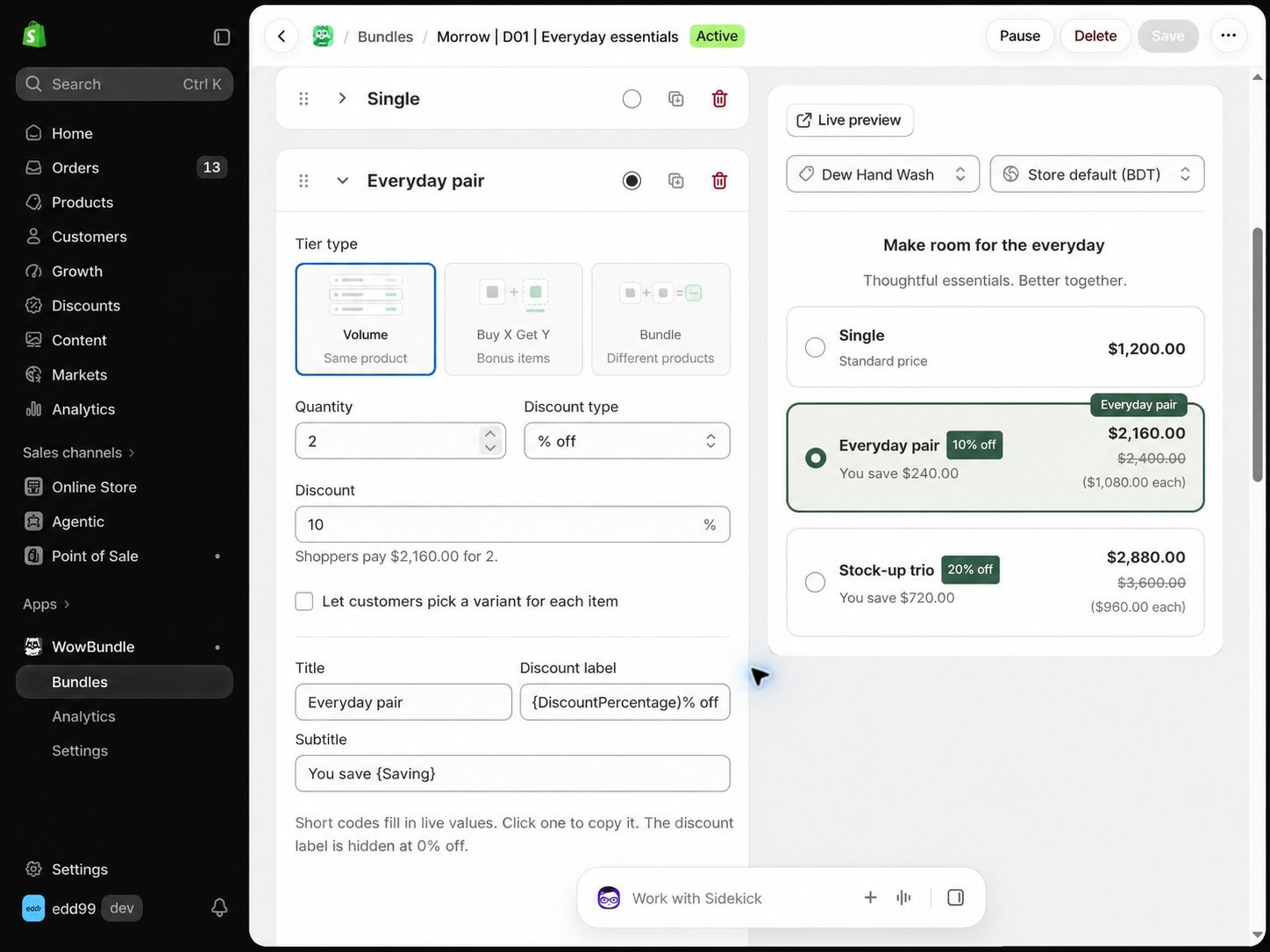The height and width of the screenshot is (952, 1270).
Task: Duplicate the Everyday pair tier
Action: [676, 181]
